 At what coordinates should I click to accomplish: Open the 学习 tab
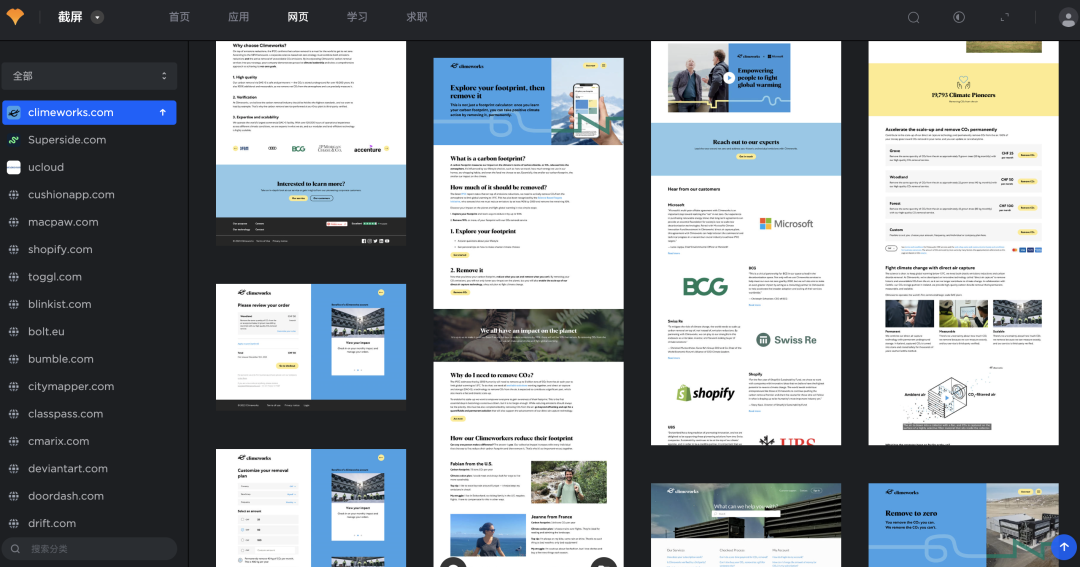357,17
